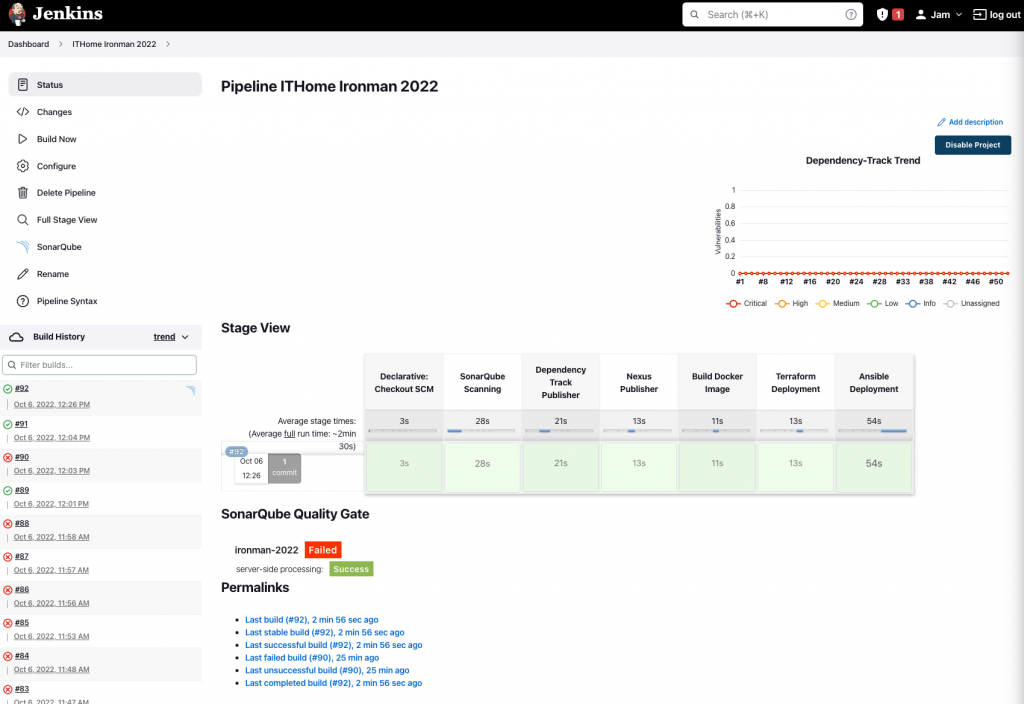Expand the Build History trend chevron
The height and width of the screenshot is (704, 1024).
coord(185,337)
